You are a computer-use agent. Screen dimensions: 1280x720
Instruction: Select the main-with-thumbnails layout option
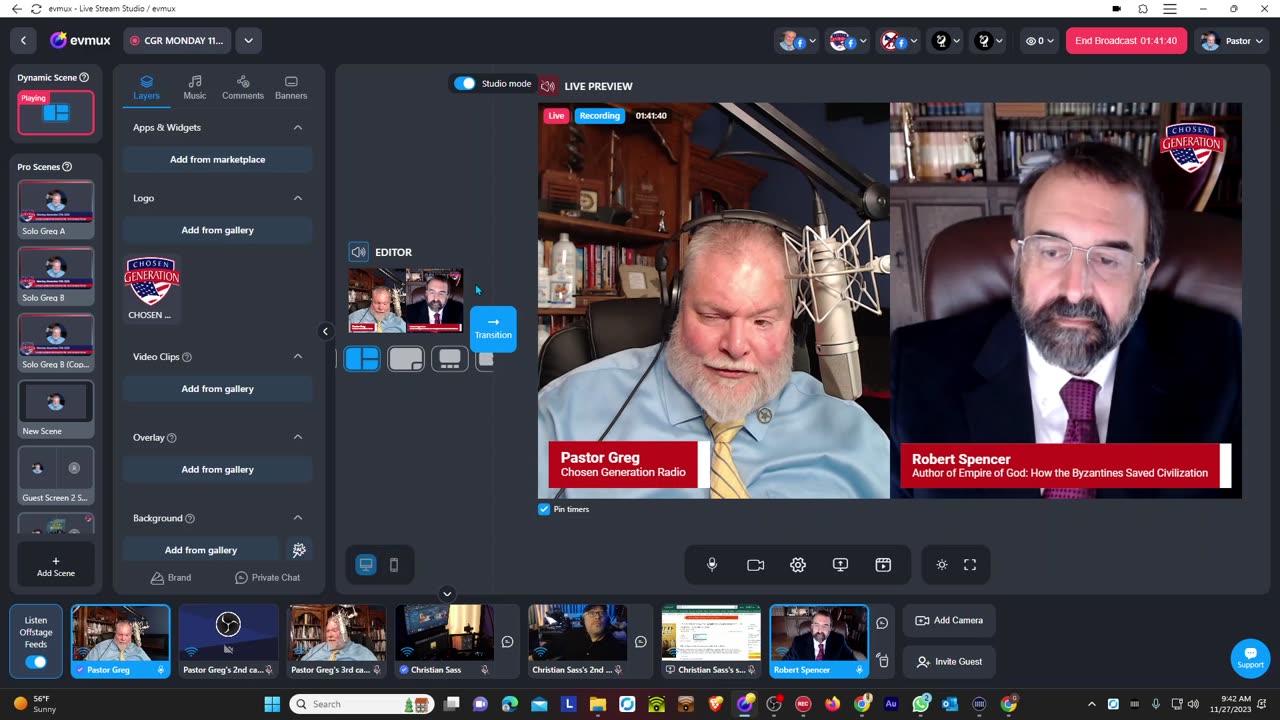tap(450, 359)
